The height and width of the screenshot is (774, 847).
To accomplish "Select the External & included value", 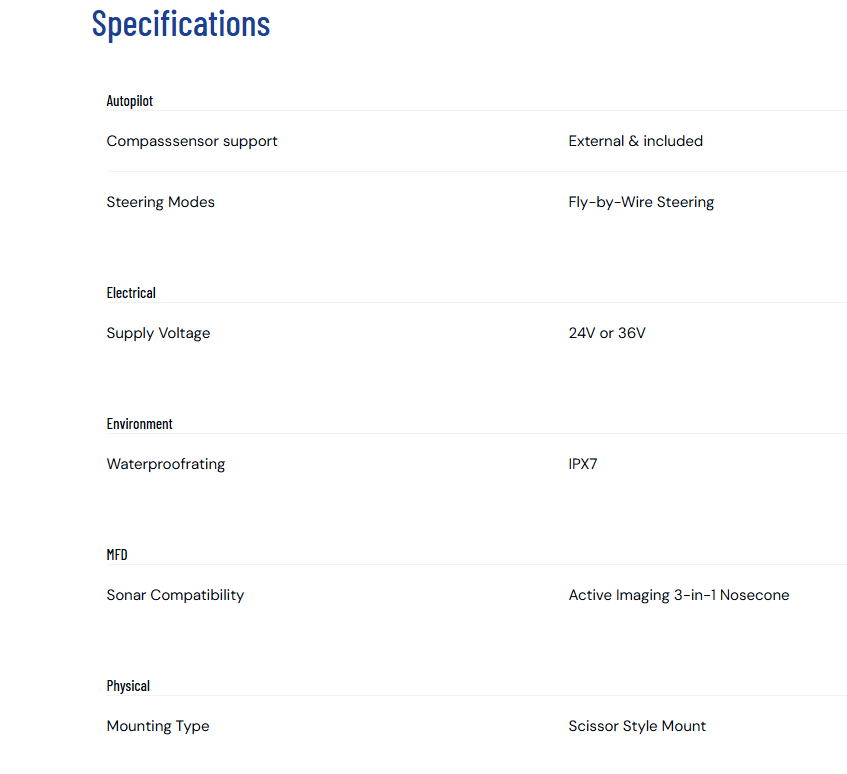I will [x=635, y=141].
